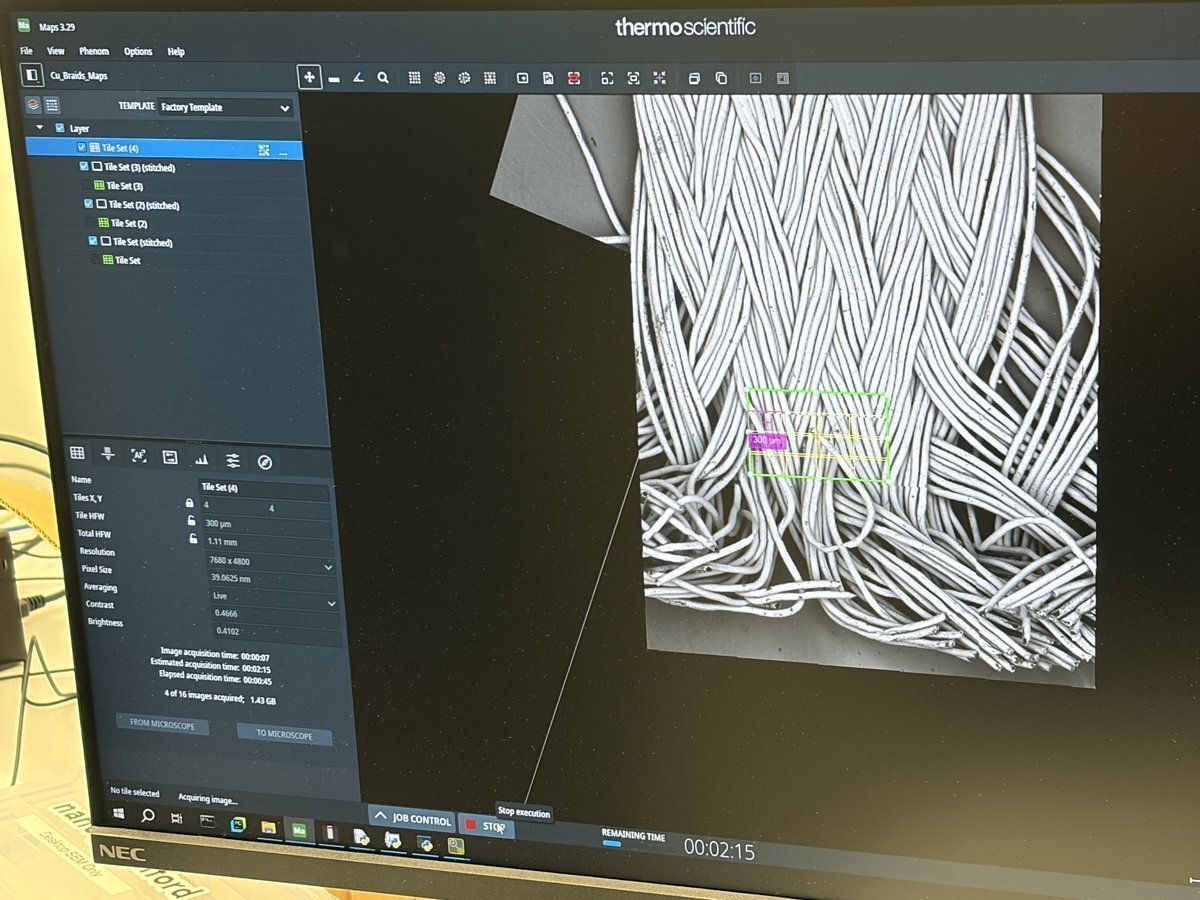Switch to the tile list view icon
This screenshot has width=1200, height=900.
click(52, 105)
